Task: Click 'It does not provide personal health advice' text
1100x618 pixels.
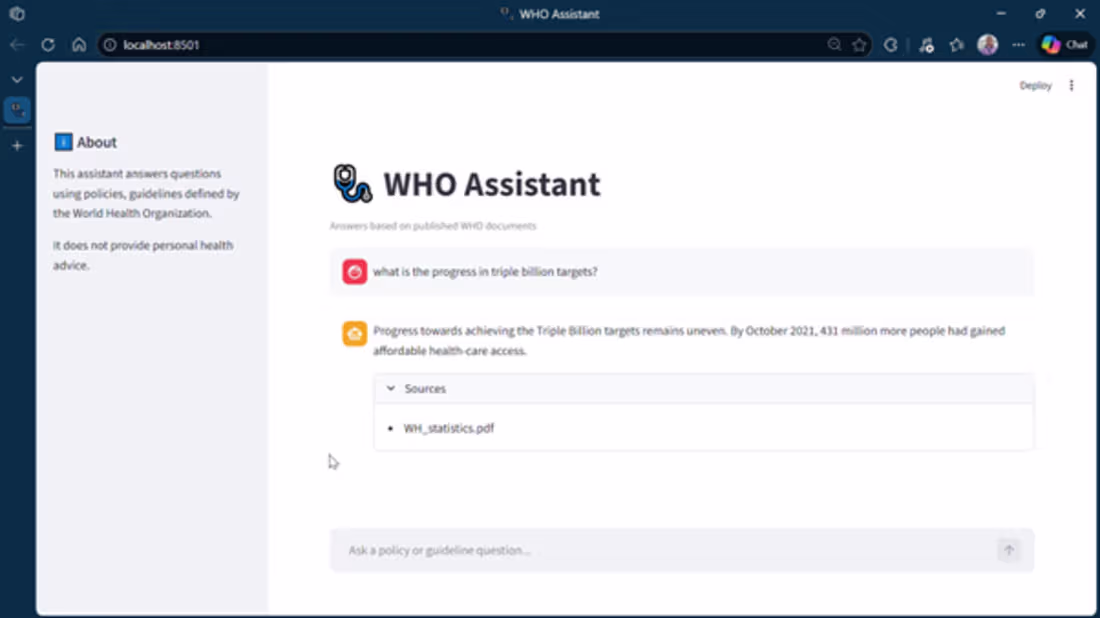Action: 143,255
